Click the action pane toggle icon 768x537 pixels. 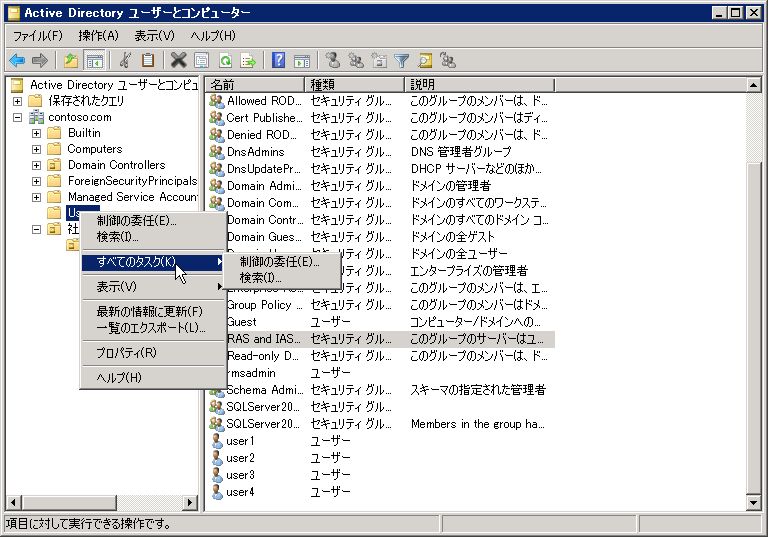(x=302, y=61)
